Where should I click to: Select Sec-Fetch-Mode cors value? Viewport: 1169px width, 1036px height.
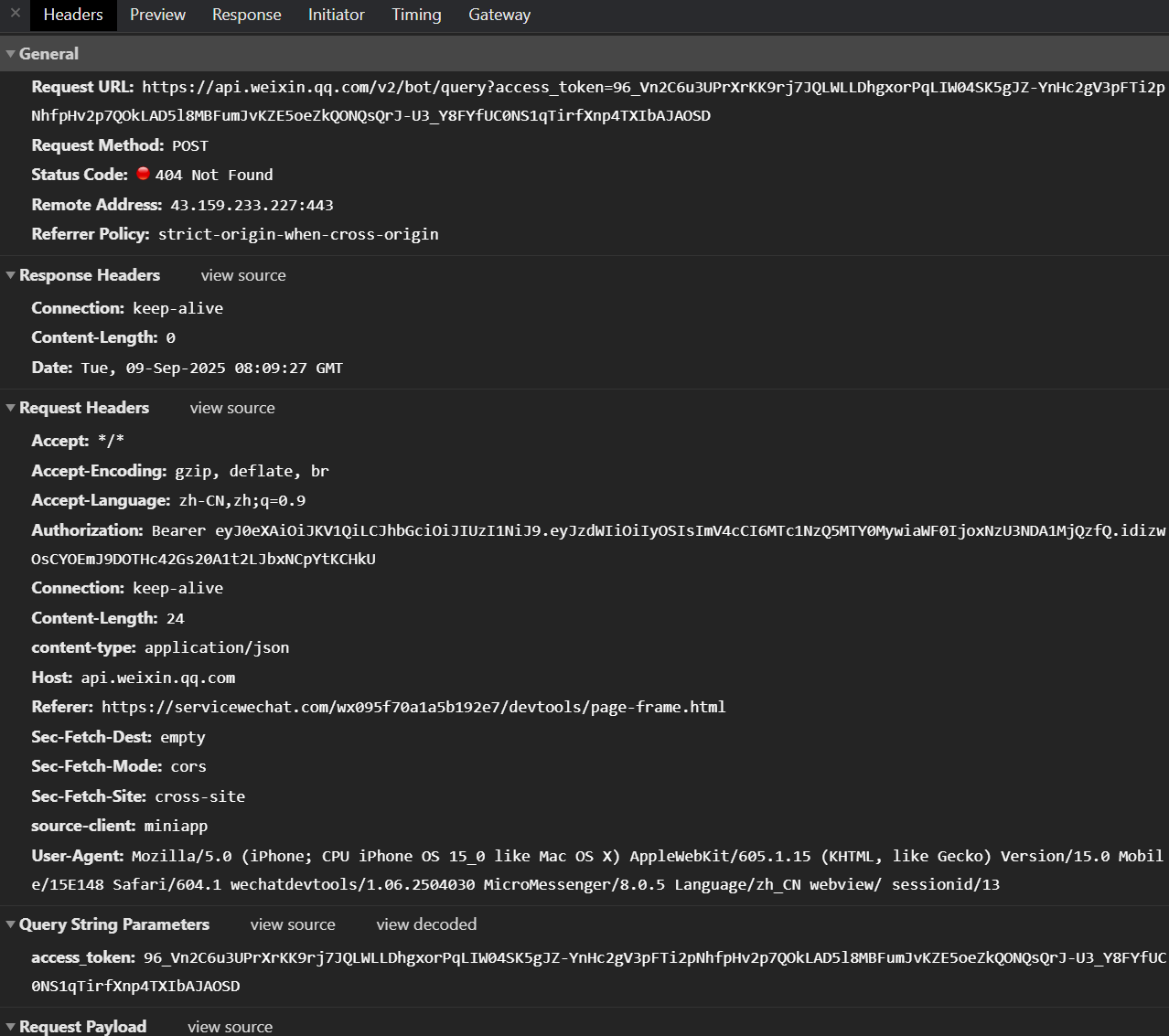(188, 767)
